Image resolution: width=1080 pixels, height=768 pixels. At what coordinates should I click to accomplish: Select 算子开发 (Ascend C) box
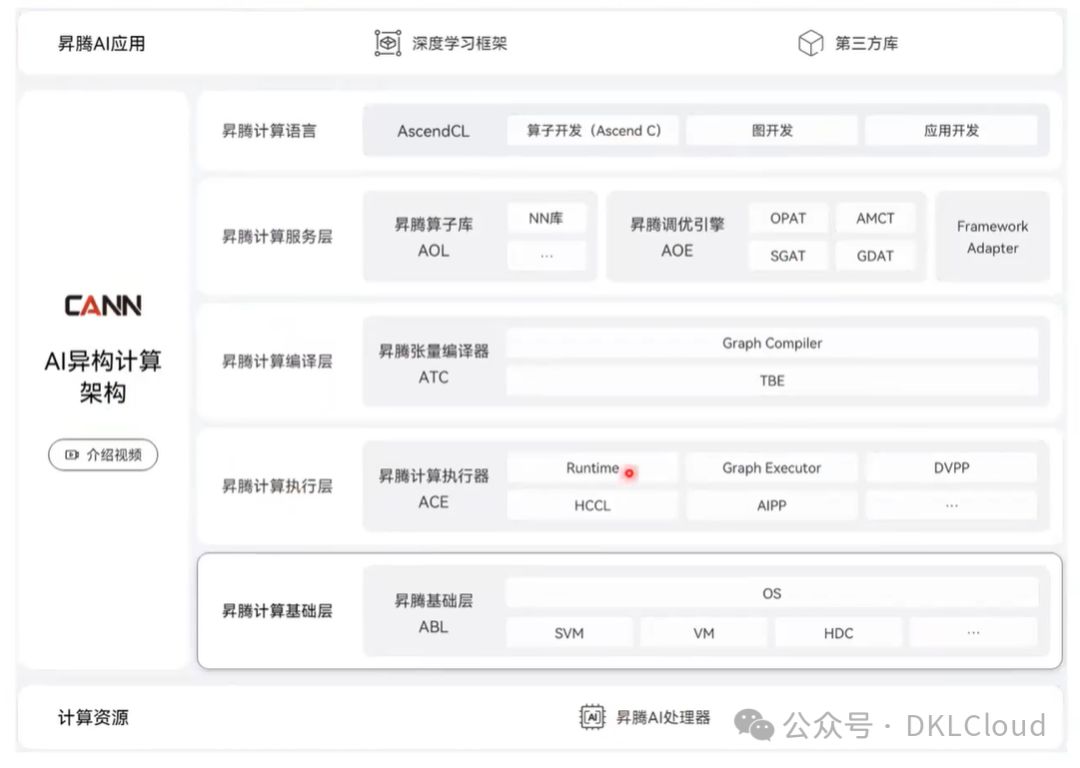tap(593, 130)
